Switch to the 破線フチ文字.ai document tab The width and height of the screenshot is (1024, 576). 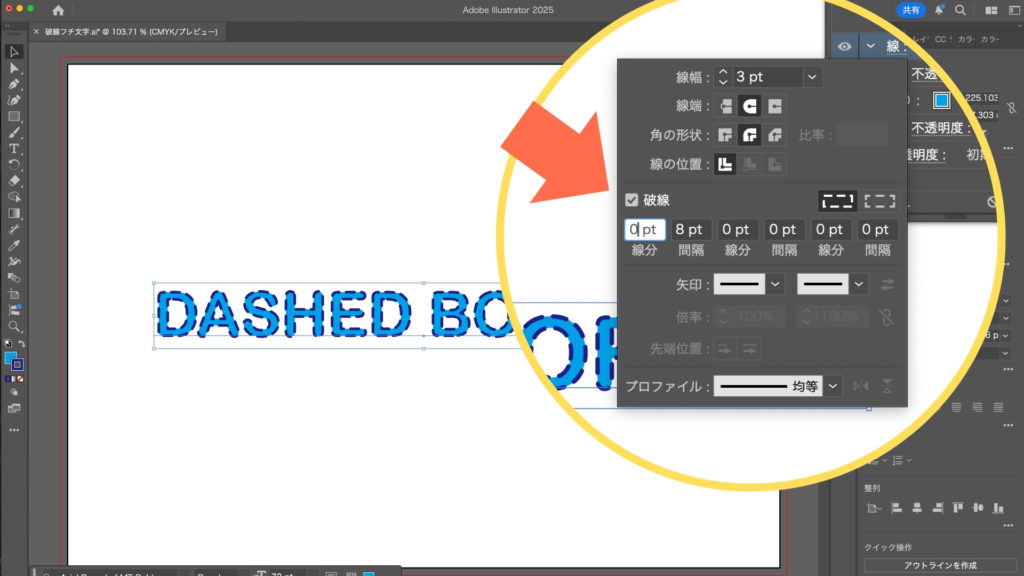(130, 32)
